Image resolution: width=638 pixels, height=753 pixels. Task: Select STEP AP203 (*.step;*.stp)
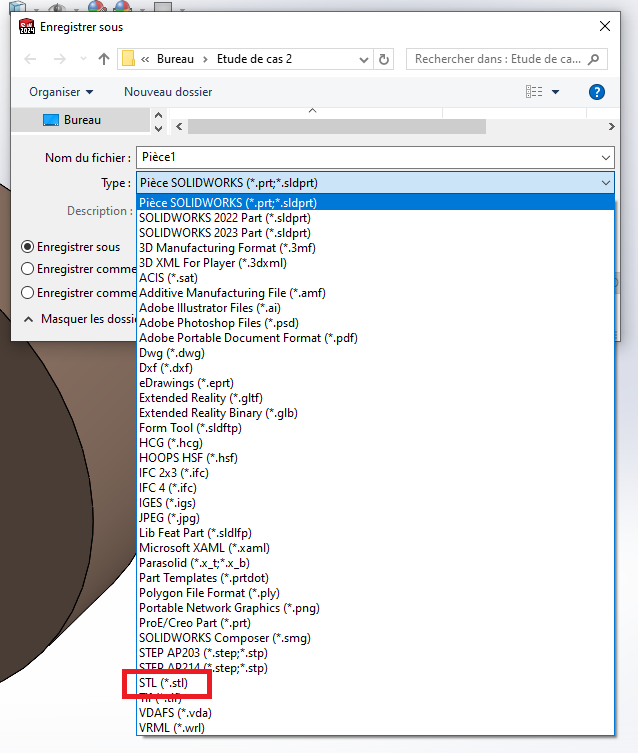pos(375,653)
